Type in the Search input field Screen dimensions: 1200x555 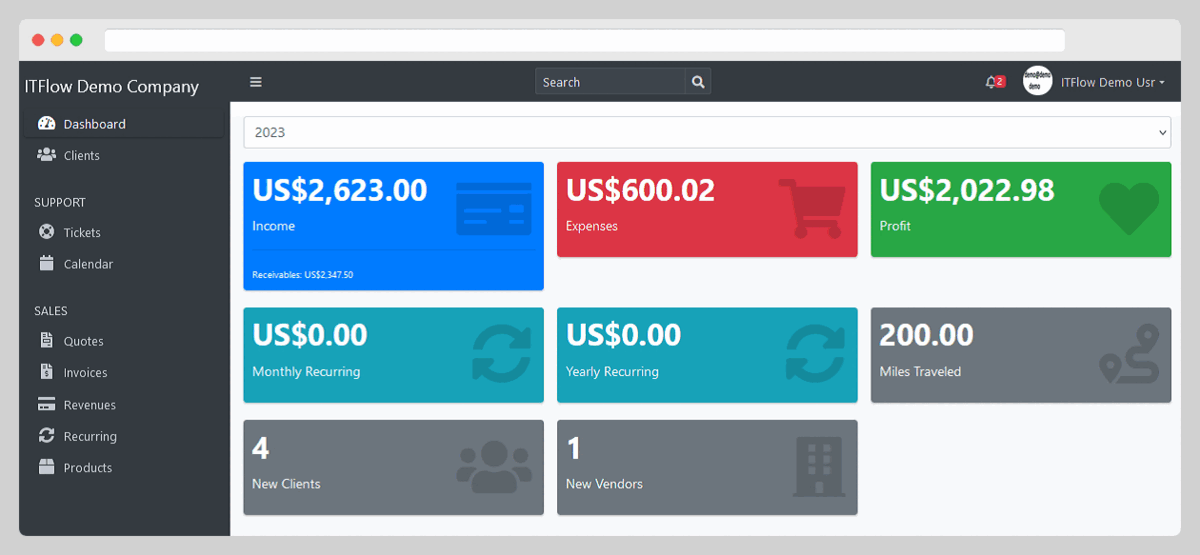pyautogui.click(x=610, y=82)
